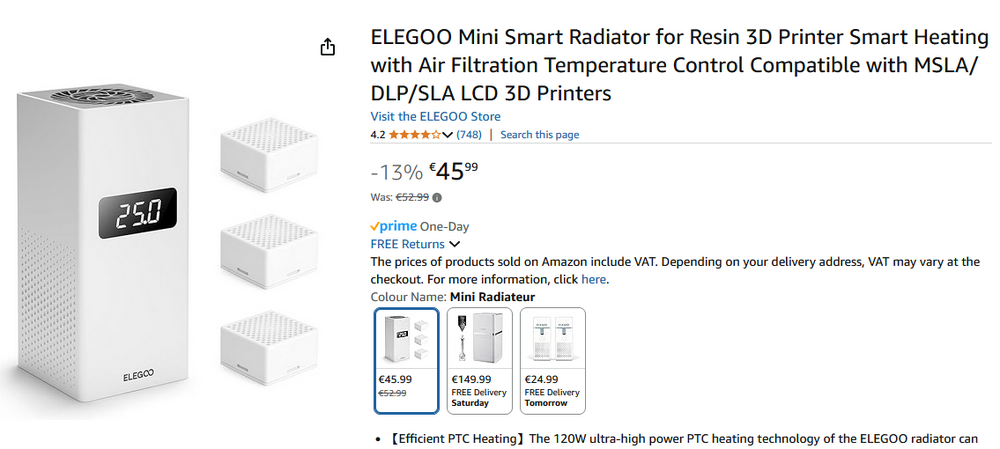Click the share icon above product image
The height and width of the screenshot is (449, 1000).
pos(327,47)
